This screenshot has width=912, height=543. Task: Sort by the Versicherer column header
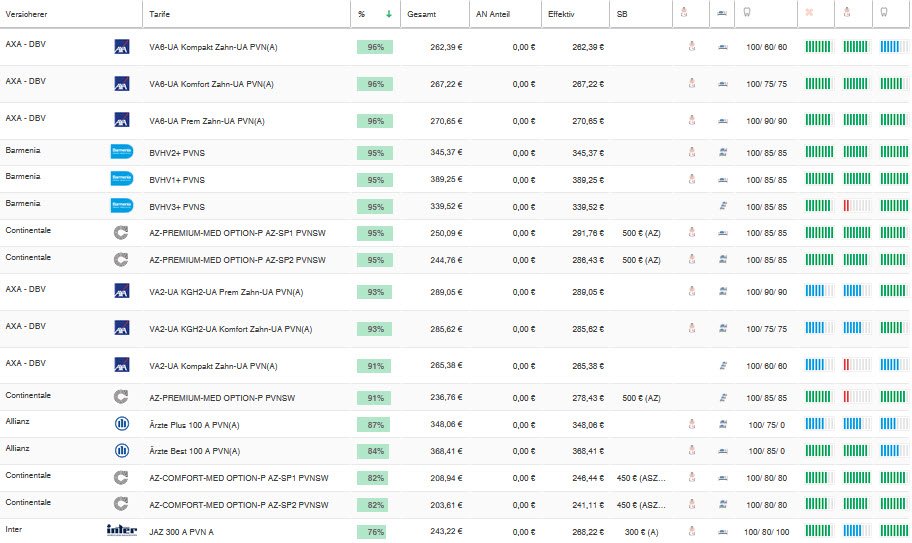point(27,14)
